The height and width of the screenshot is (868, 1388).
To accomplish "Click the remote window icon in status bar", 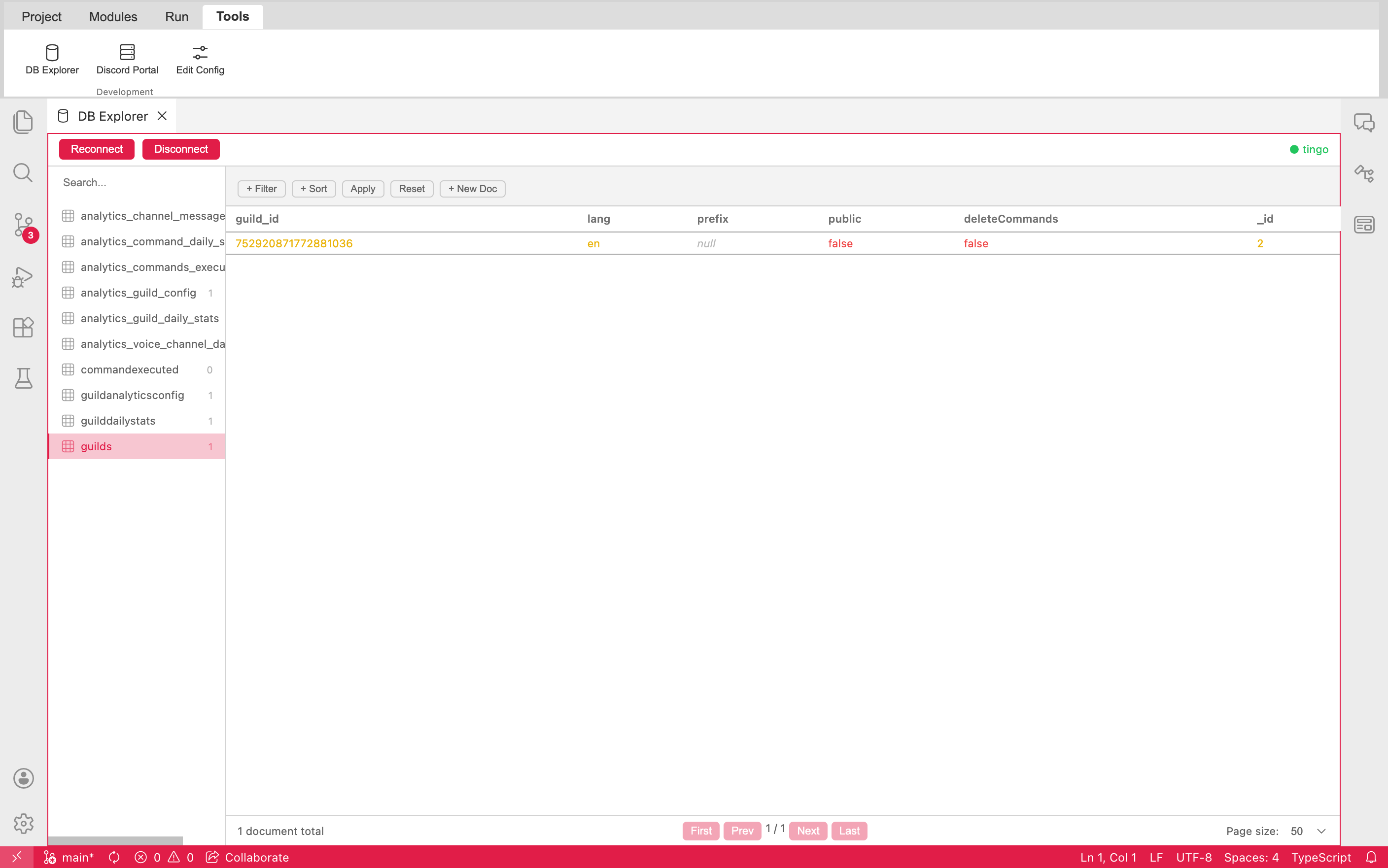I will 17,857.
